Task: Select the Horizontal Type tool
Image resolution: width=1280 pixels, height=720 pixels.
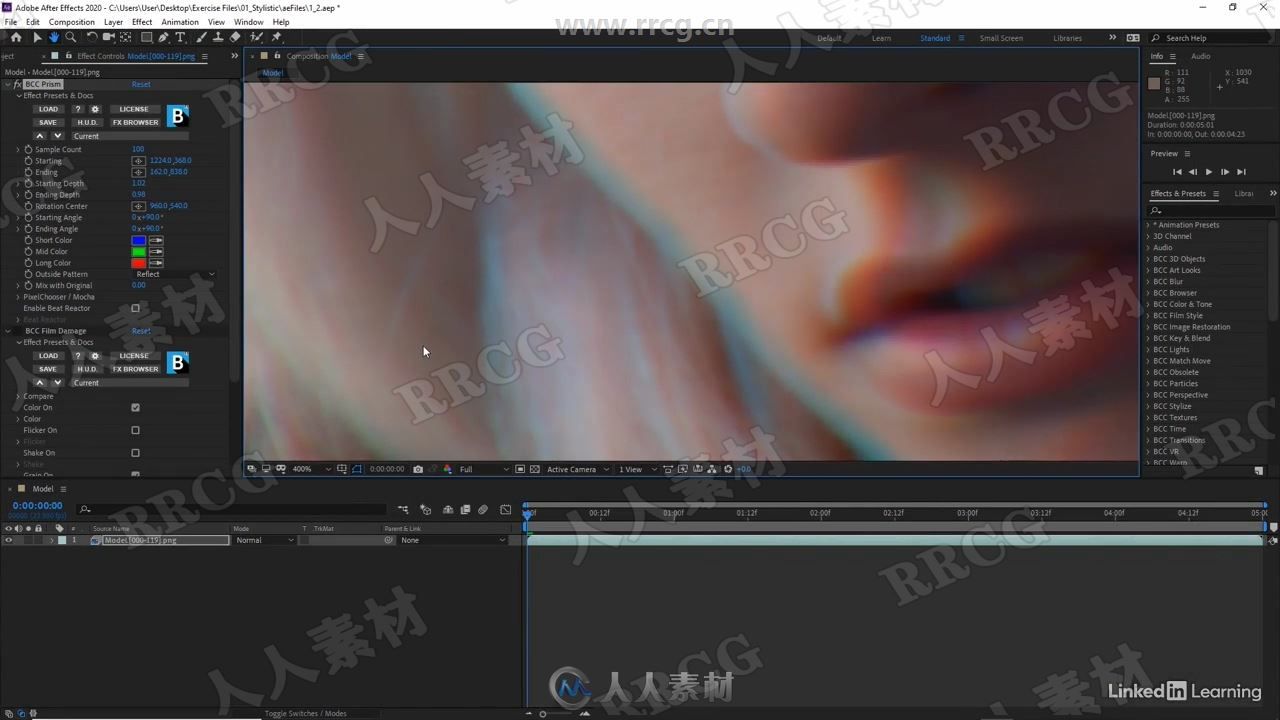Action: click(180, 37)
